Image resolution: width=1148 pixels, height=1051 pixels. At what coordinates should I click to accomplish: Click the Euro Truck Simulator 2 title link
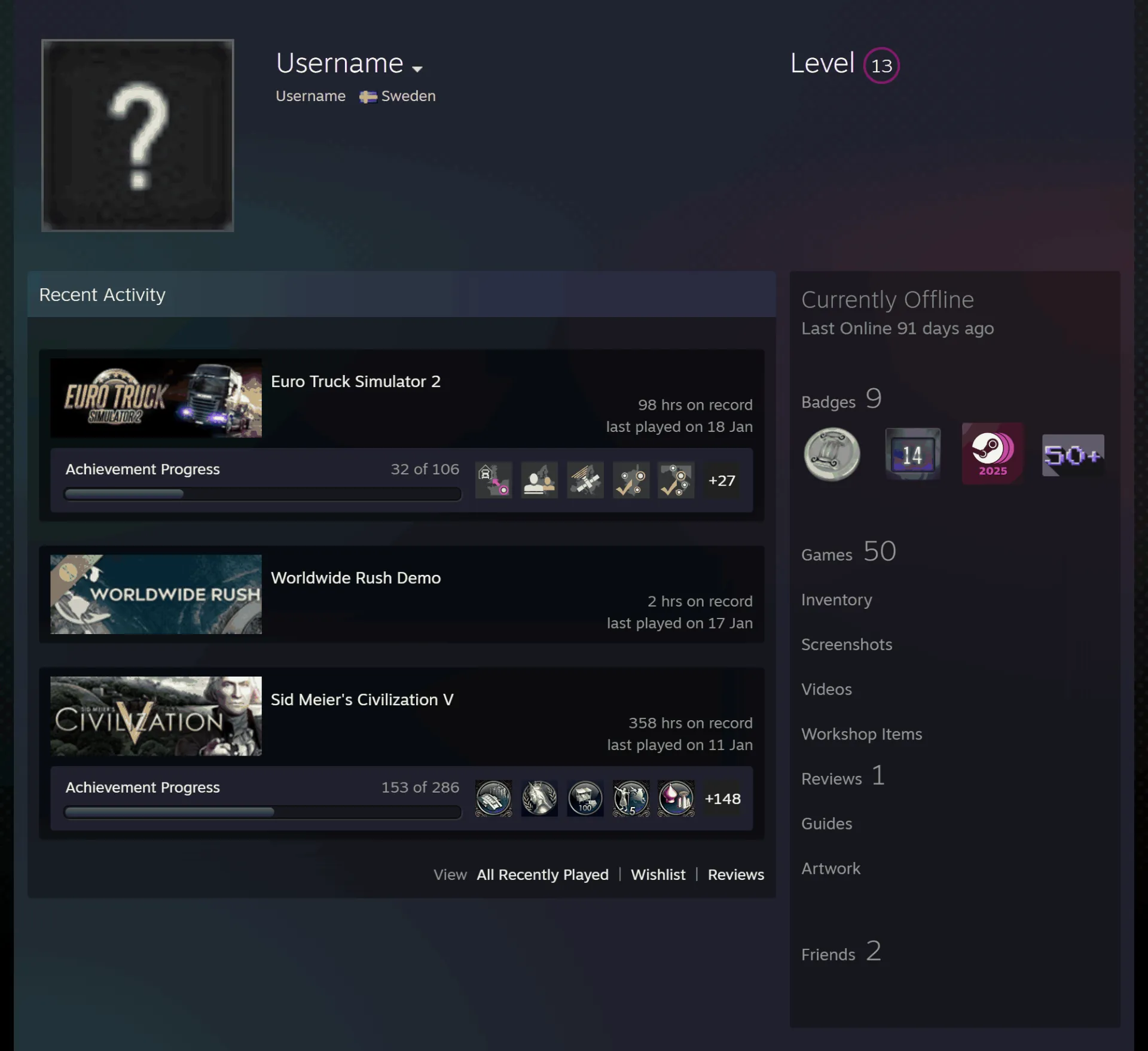[356, 382]
